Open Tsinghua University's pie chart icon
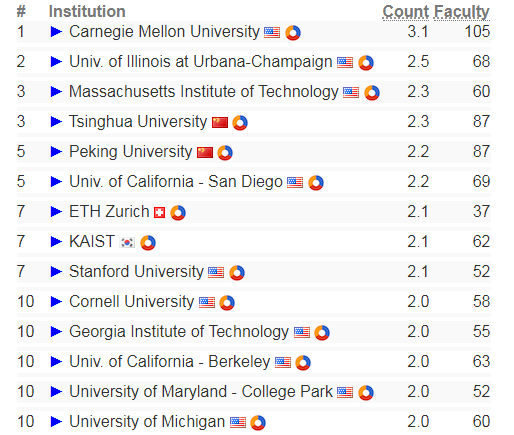 (x=240, y=123)
